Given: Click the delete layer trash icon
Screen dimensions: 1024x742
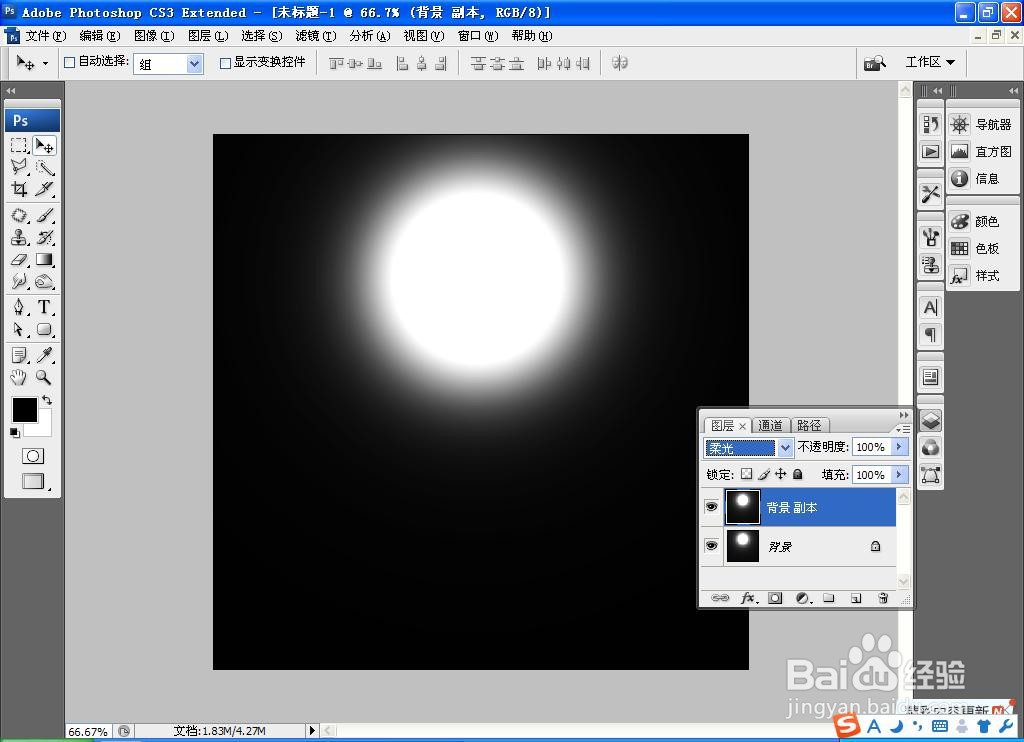Looking at the screenshot, I should [883, 598].
